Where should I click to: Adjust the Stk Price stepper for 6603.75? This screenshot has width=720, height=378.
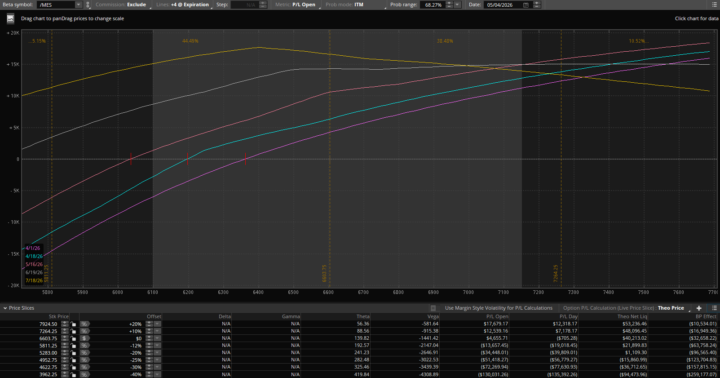65,338
